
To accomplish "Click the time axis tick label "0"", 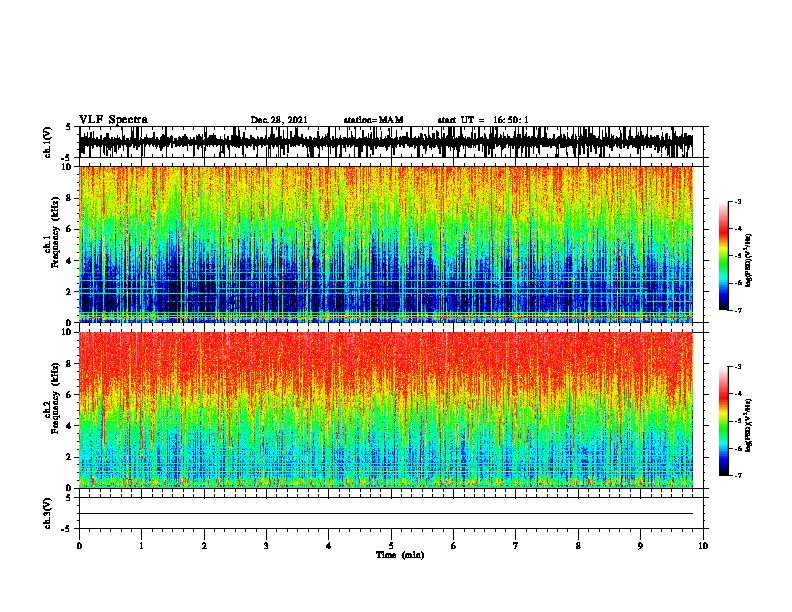I will point(79,546).
